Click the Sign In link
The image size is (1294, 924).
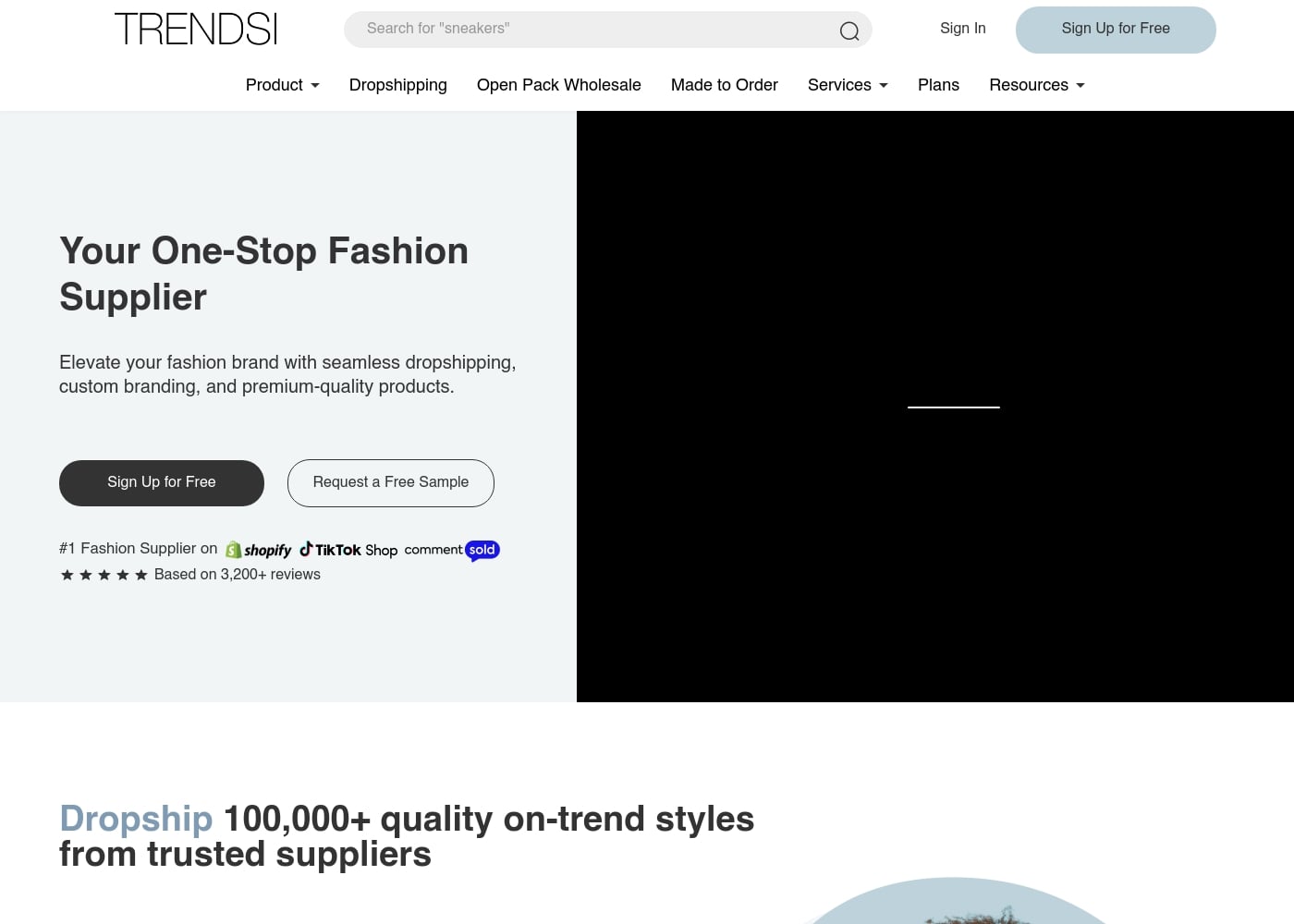962,29
